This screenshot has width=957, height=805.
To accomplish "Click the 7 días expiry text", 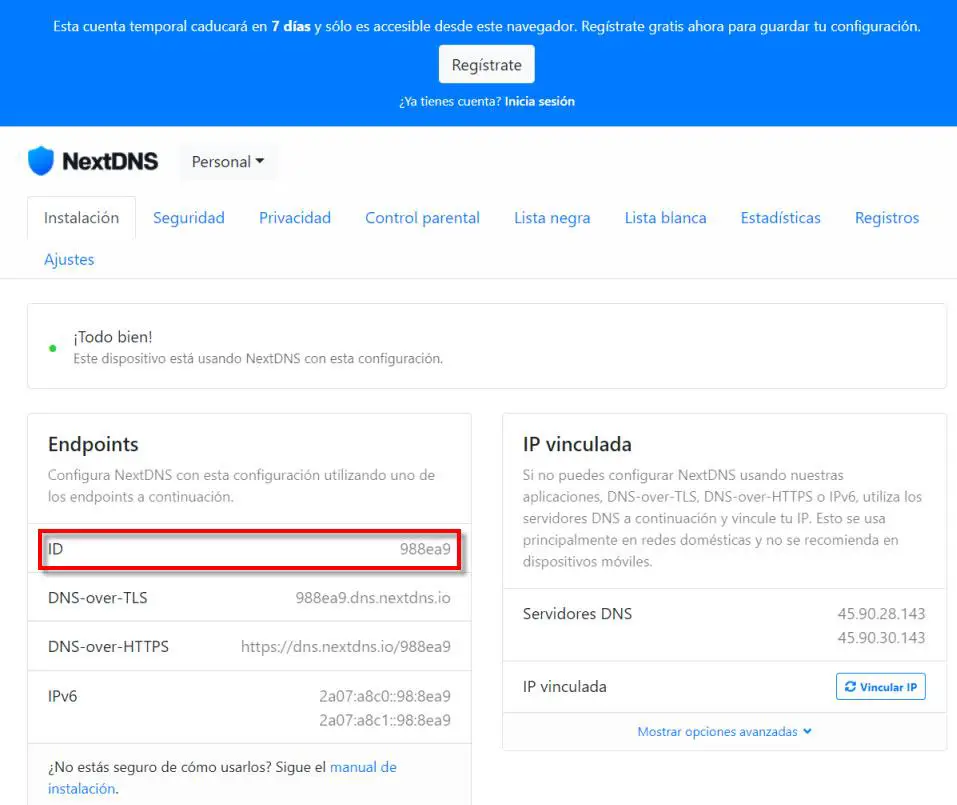I will (x=291, y=26).
